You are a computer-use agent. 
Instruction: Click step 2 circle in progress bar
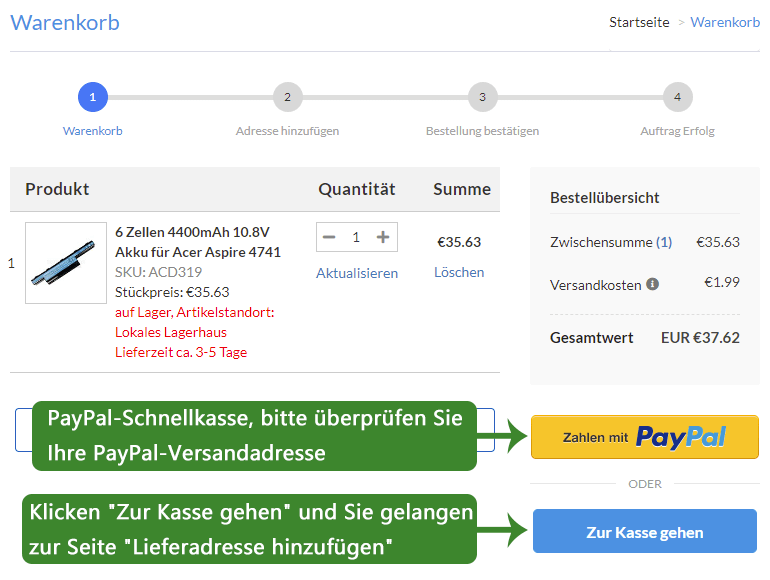click(x=288, y=97)
